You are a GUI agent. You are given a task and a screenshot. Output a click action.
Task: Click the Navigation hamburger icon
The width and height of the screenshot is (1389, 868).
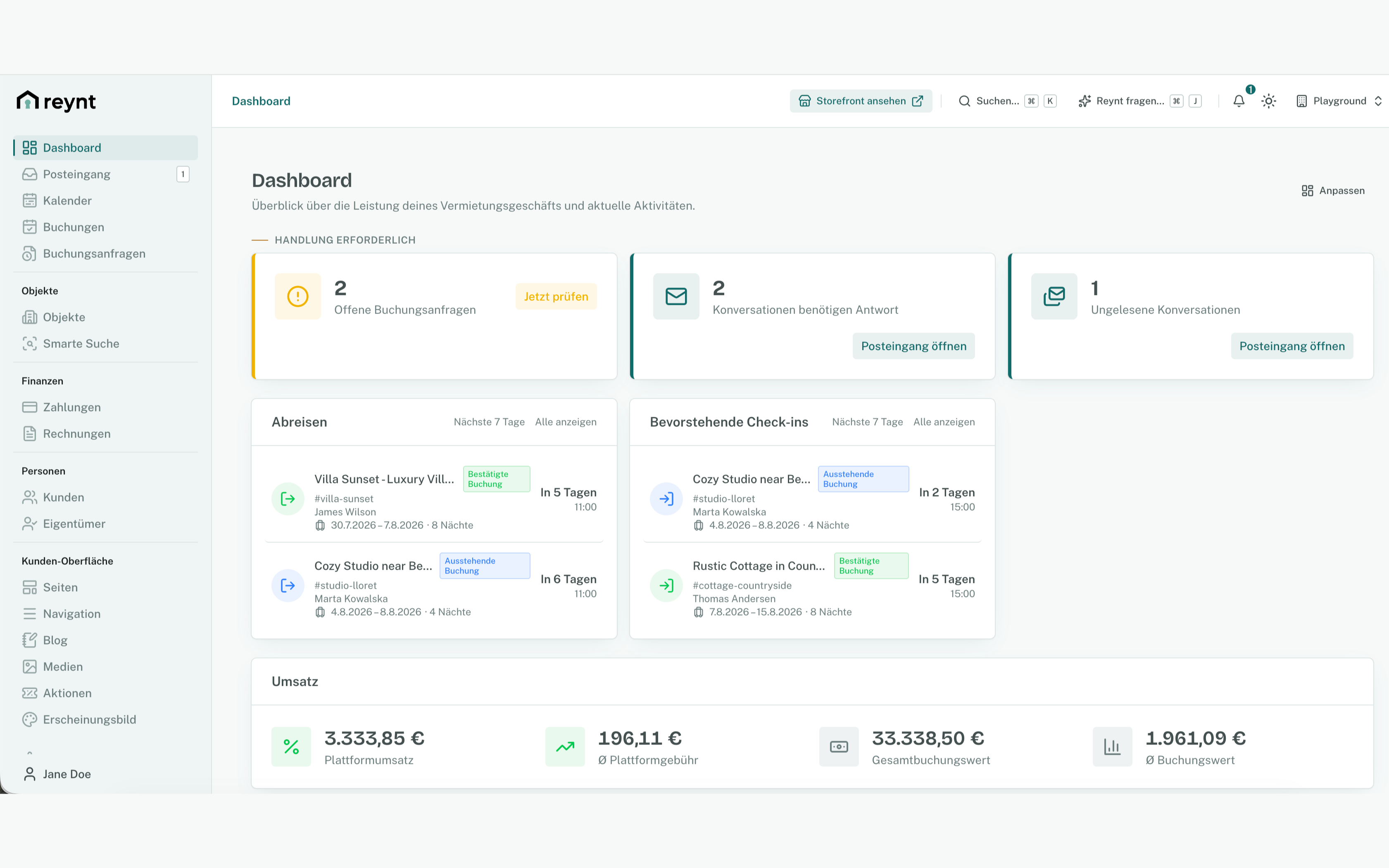click(29, 614)
